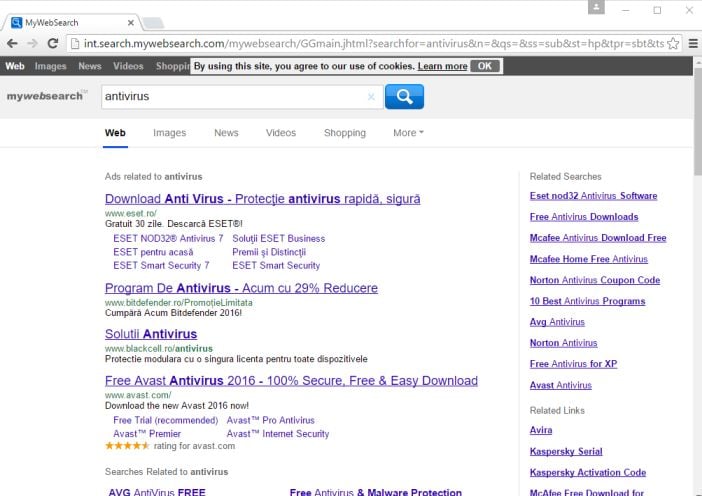Select the active Web results tab

pyautogui.click(x=115, y=133)
